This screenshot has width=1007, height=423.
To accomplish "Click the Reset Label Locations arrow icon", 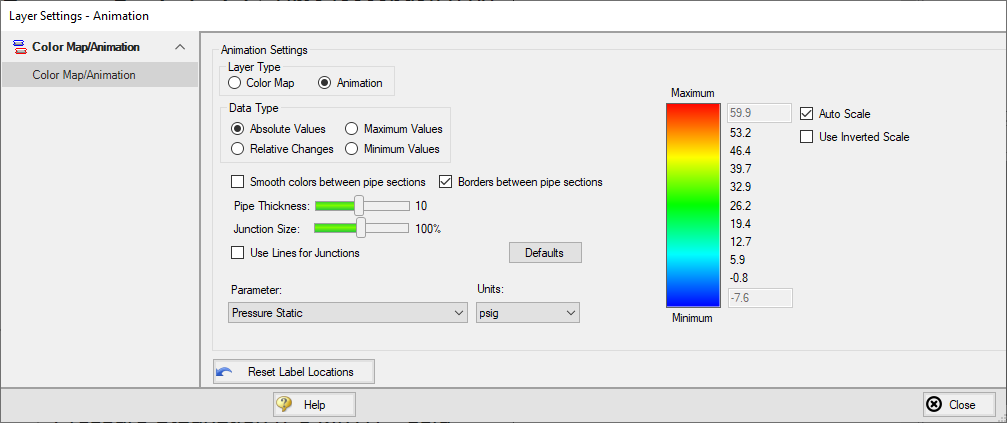I will click(225, 372).
